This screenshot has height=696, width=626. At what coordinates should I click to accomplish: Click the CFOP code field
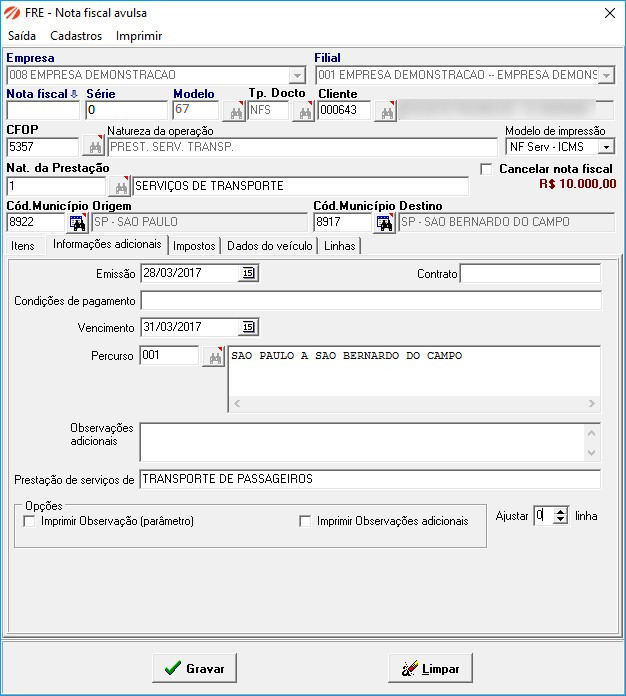pyautogui.click(x=43, y=147)
